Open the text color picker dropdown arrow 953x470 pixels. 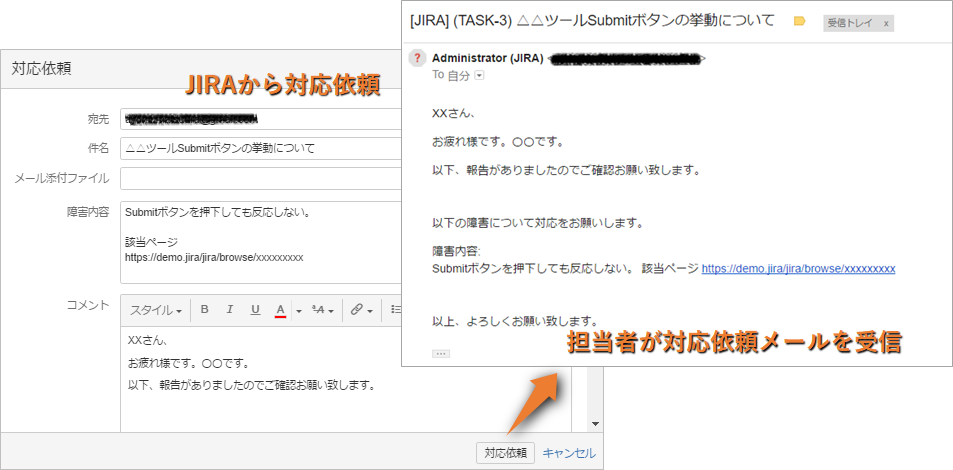[299, 311]
